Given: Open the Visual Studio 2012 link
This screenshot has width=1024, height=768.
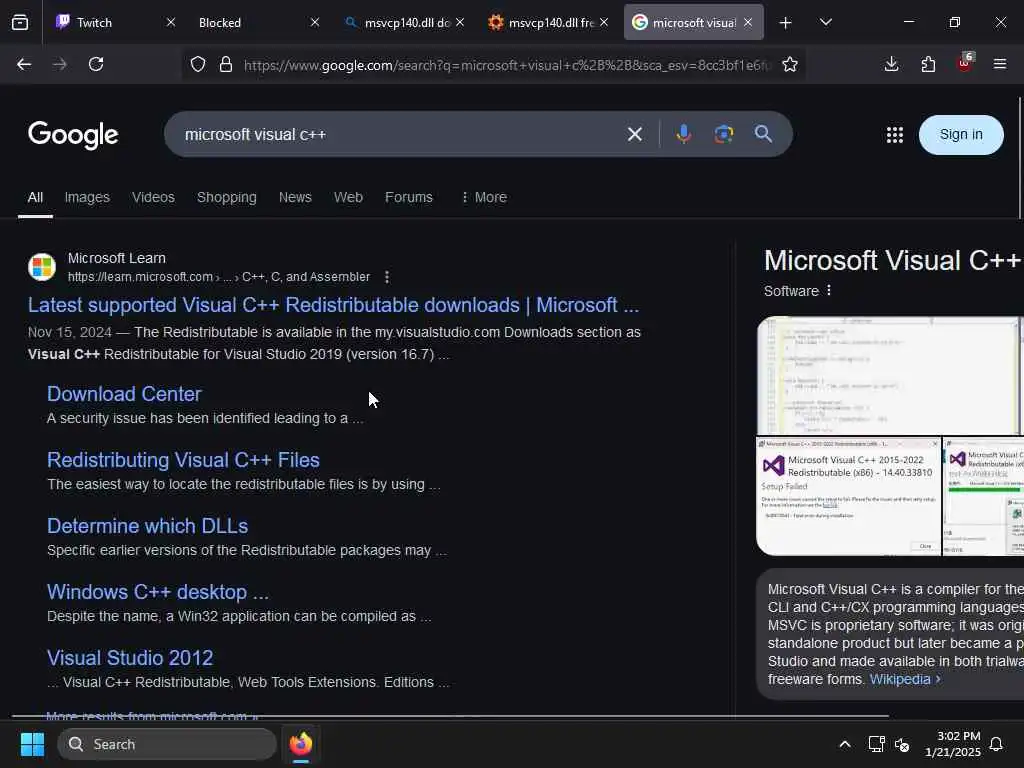Looking at the screenshot, I should [x=130, y=658].
